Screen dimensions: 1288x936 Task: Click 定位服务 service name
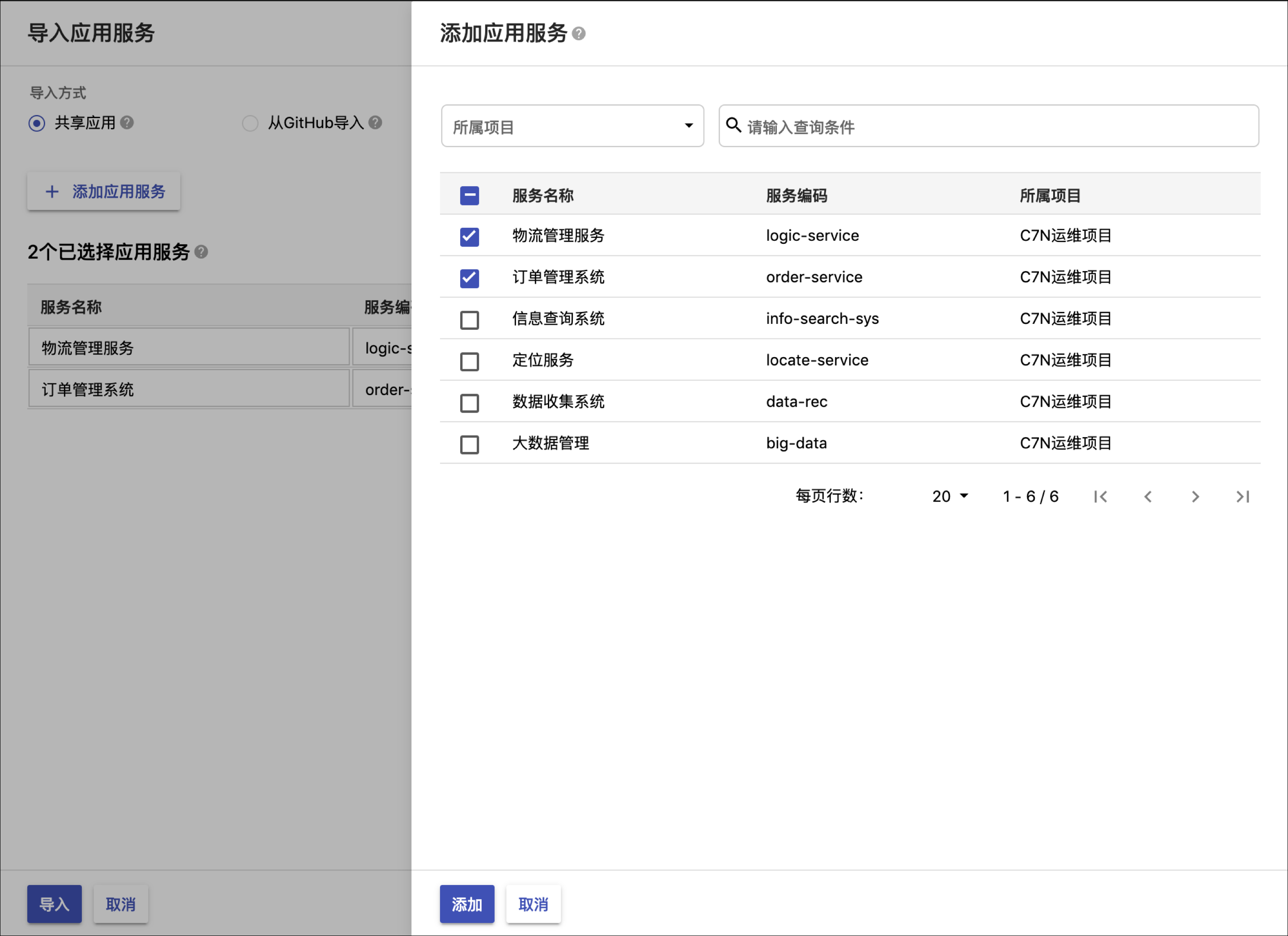pyautogui.click(x=543, y=360)
